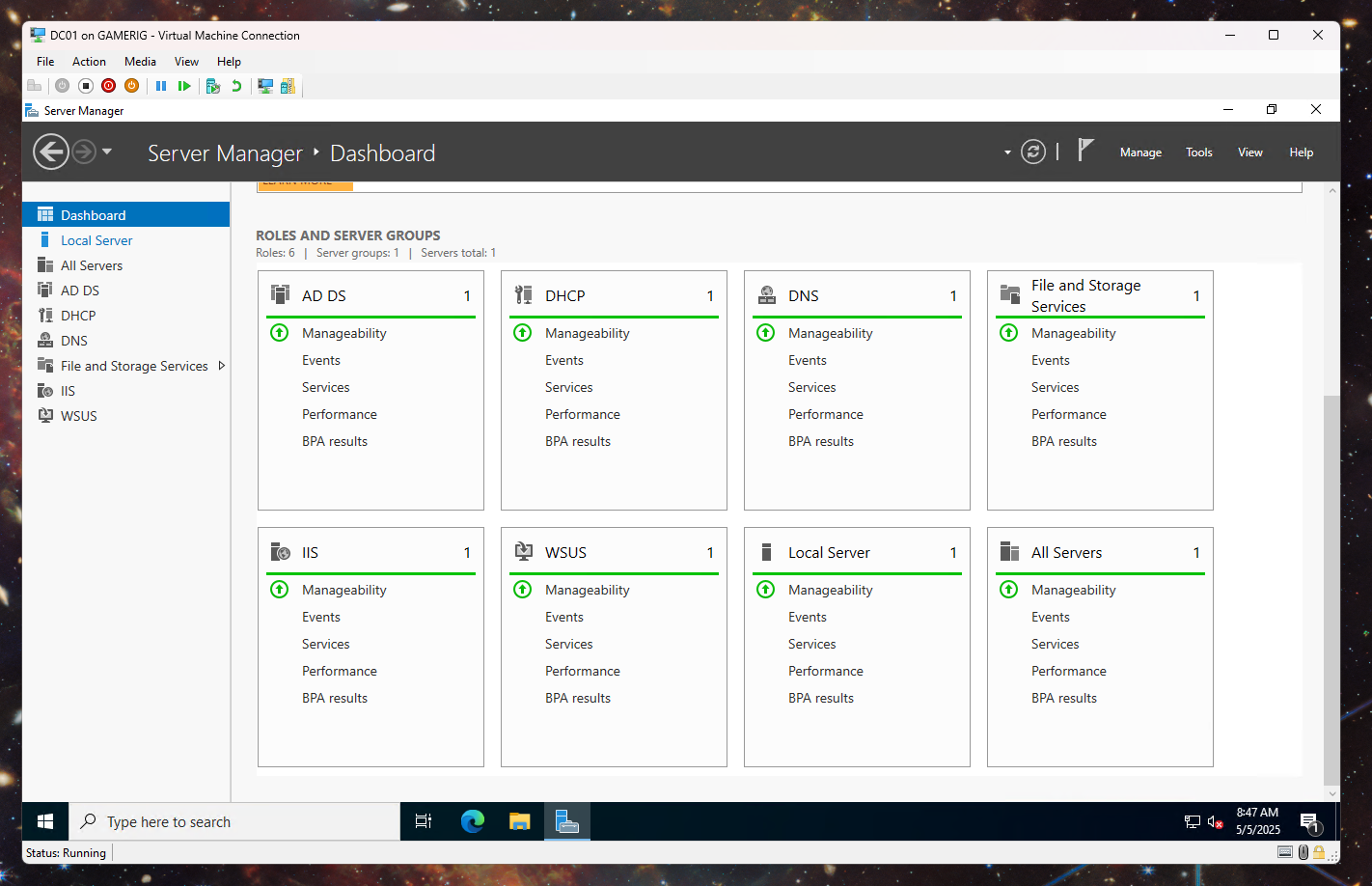The width and height of the screenshot is (1372, 886).
Task: Select AD DS in the sidebar
Action: click(x=125, y=291)
